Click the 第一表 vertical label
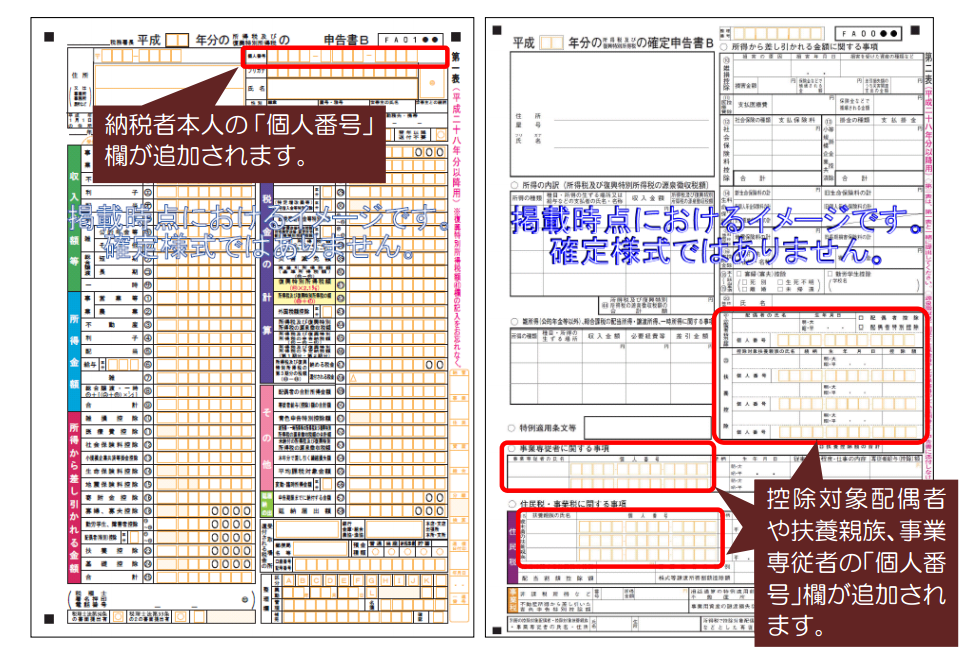 click(455, 67)
